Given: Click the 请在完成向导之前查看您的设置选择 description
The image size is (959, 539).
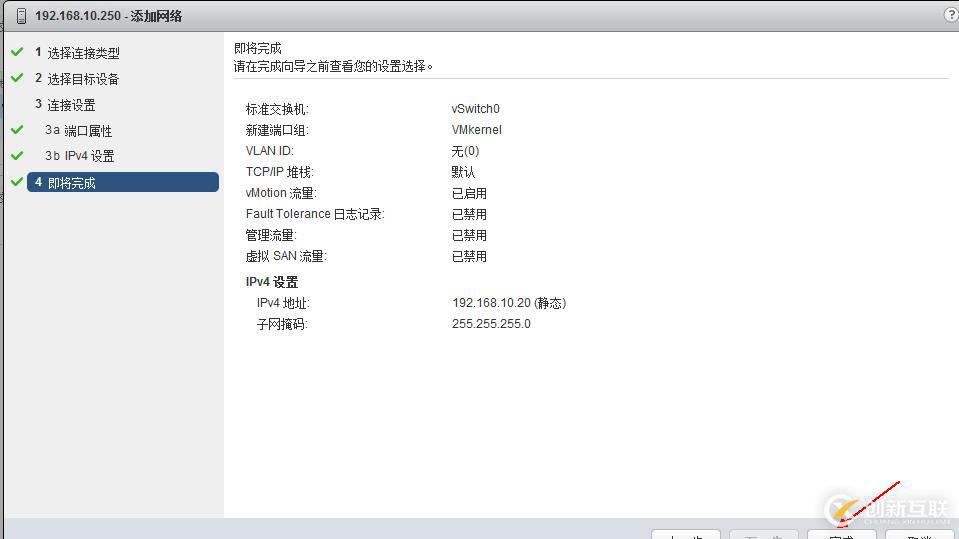Looking at the screenshot, I should pos(333,66).
